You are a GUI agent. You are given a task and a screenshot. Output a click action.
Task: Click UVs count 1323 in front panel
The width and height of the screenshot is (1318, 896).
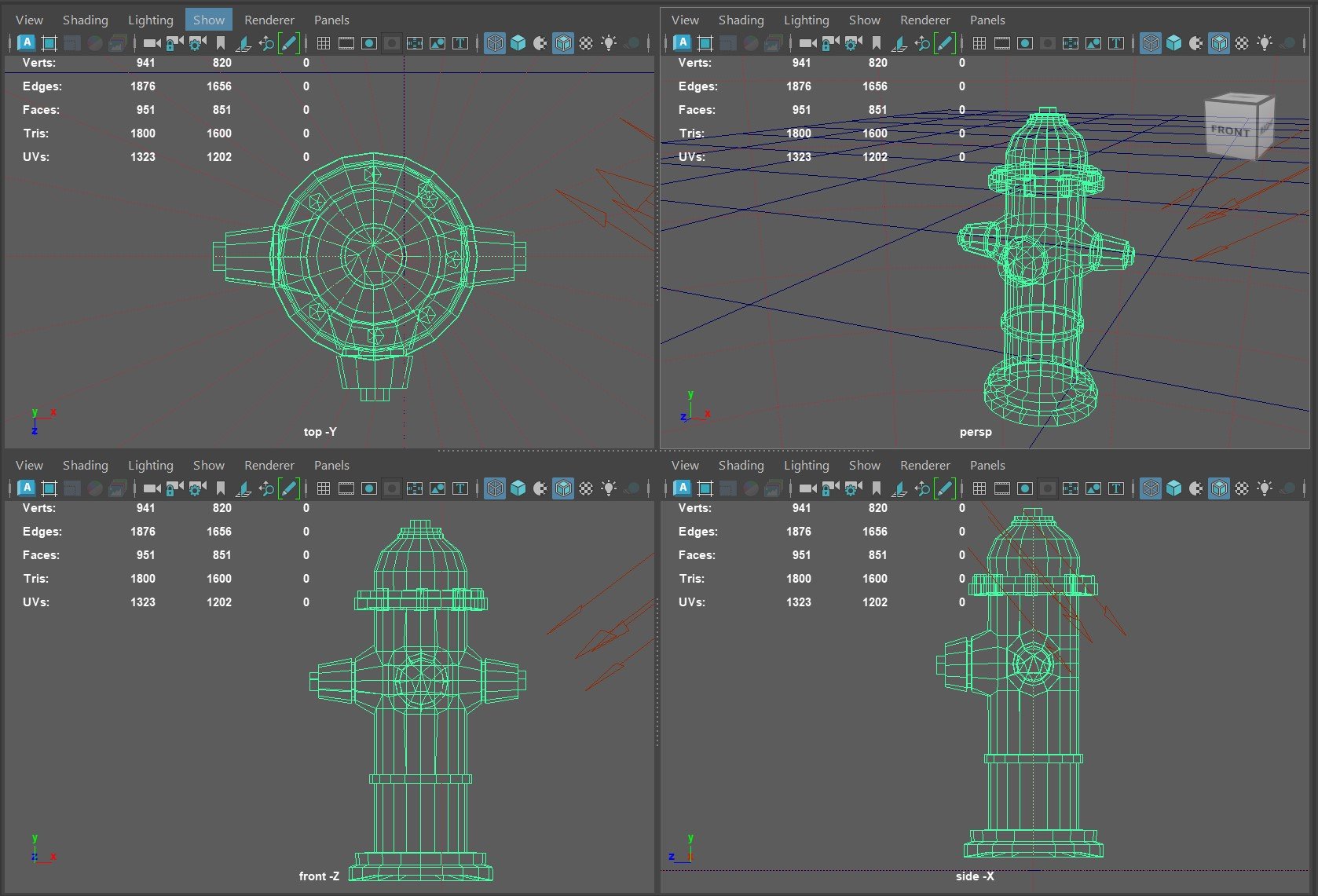143,602
